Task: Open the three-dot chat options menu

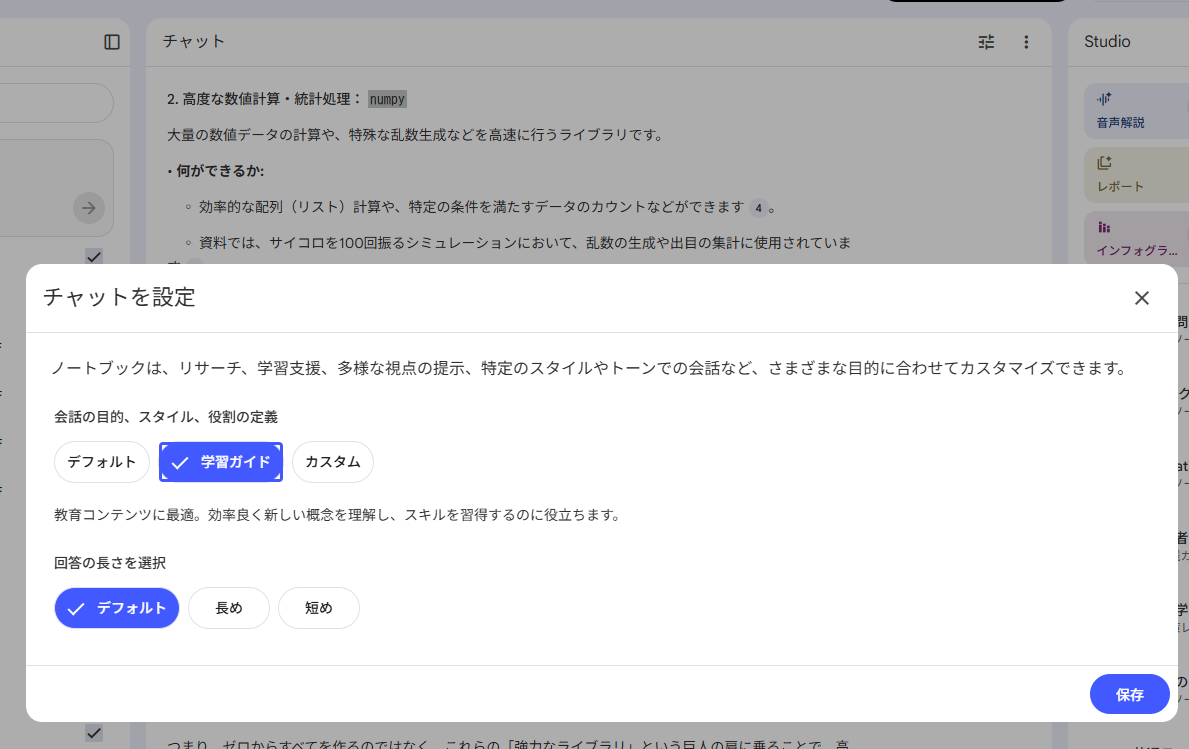Action: 1026,42
